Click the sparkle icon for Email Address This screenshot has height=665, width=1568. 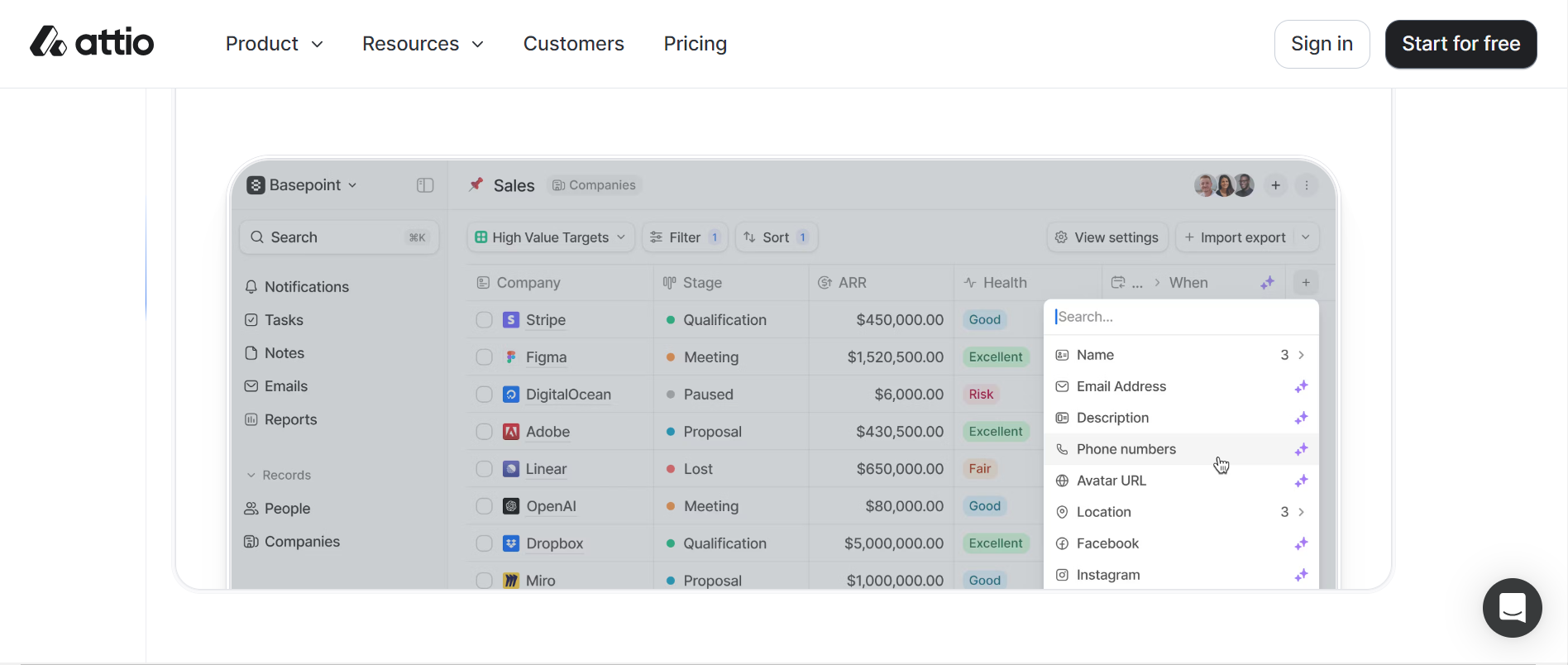coord(1301,386)
